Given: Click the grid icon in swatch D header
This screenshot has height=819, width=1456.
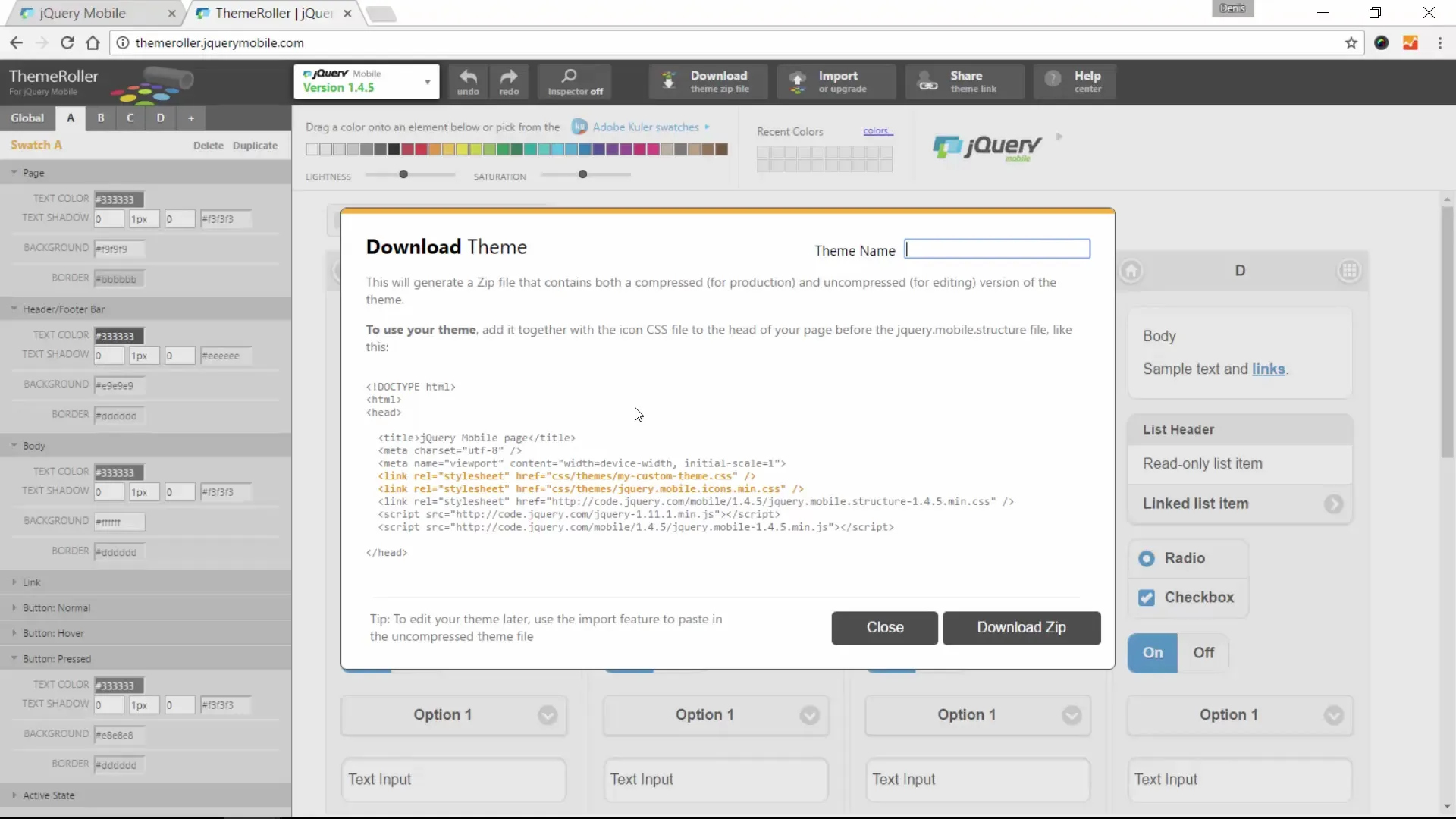Looking at the screenshot, I should click(x=1349, y=271).
